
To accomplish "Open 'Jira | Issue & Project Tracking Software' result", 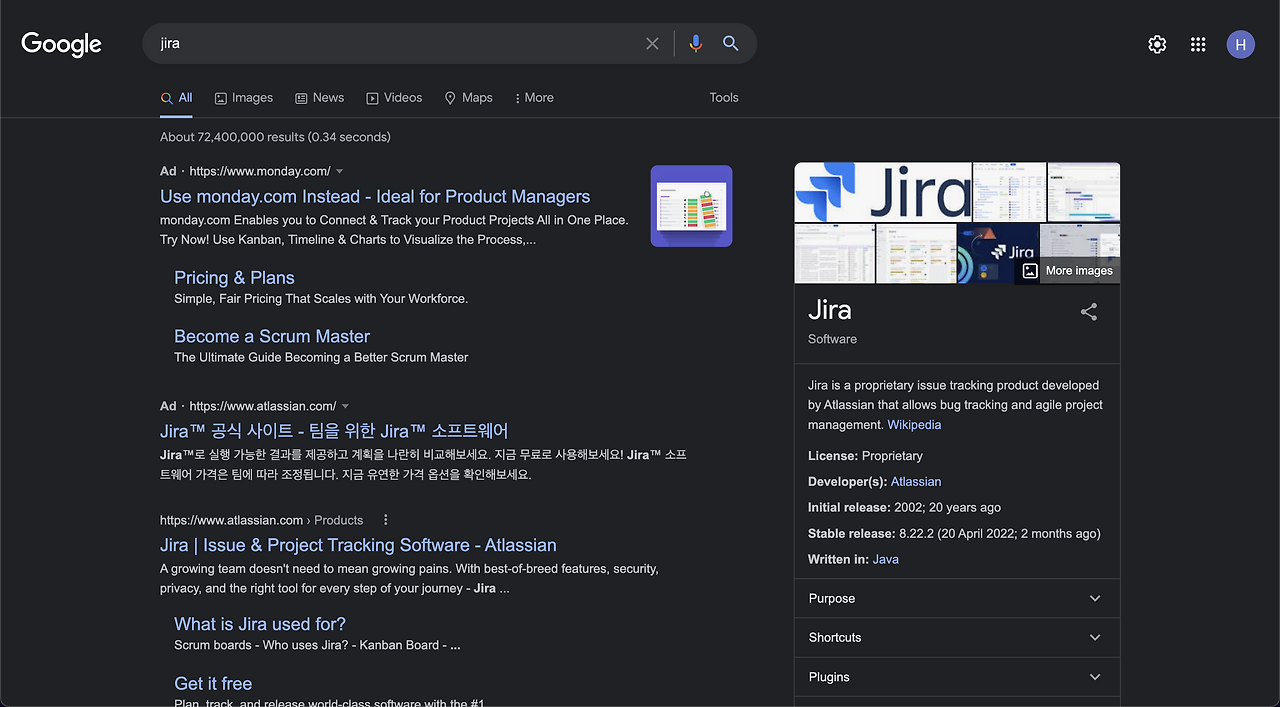I will (358, 546).
